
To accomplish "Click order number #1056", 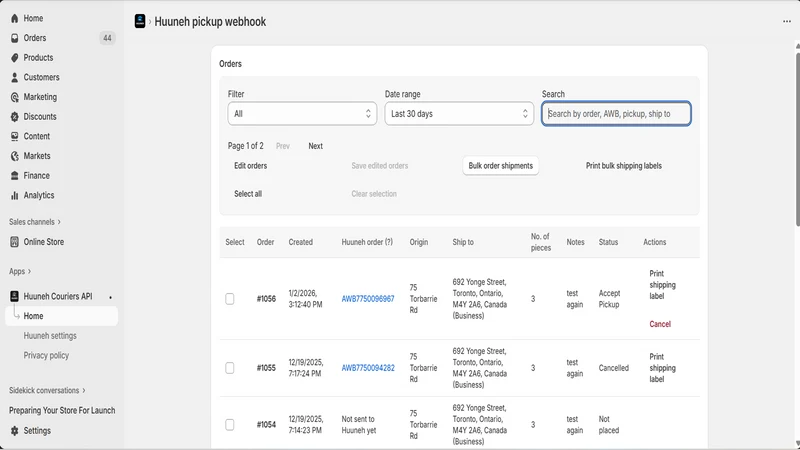I will pos(266,299).
